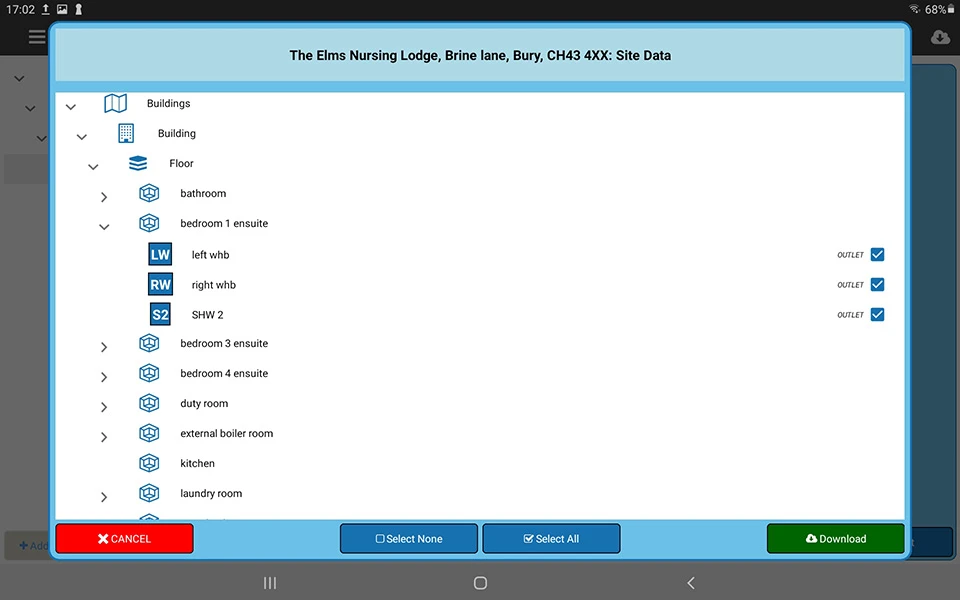Click the Buildings map icon

click(115, 102)
